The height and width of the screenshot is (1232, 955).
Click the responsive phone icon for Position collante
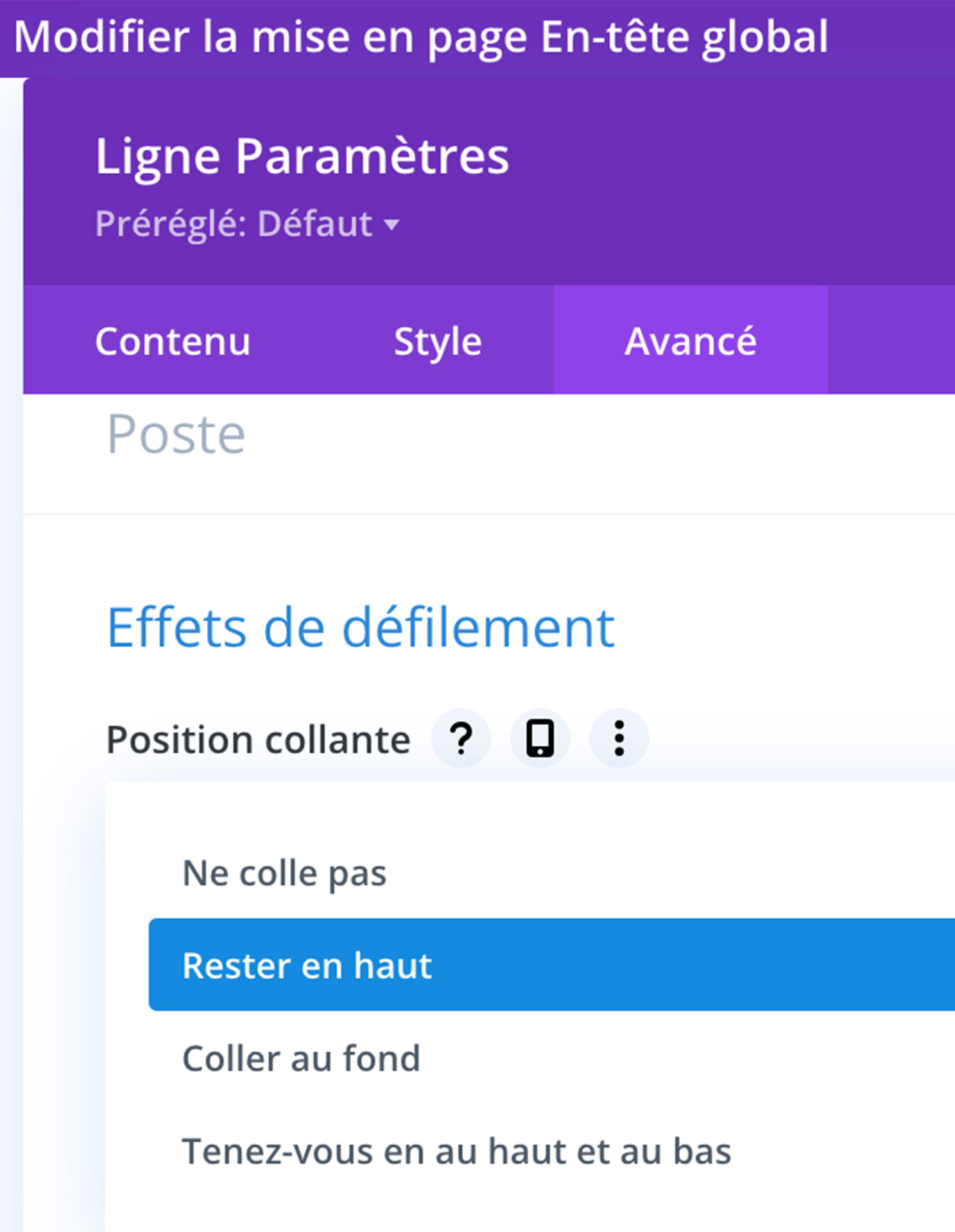pyautogui.click(x=540, y=739)
